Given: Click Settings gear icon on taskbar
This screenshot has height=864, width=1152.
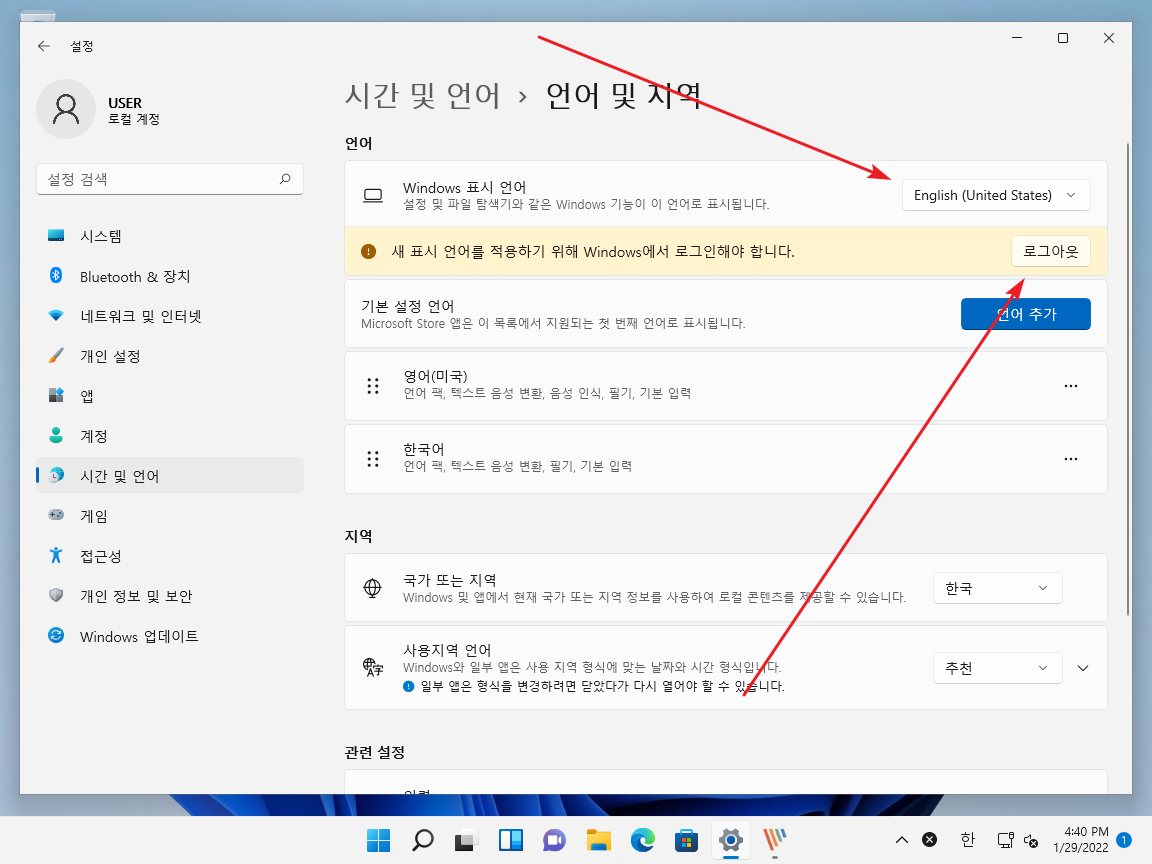Looking at the screenshot, I should (730, 840).
